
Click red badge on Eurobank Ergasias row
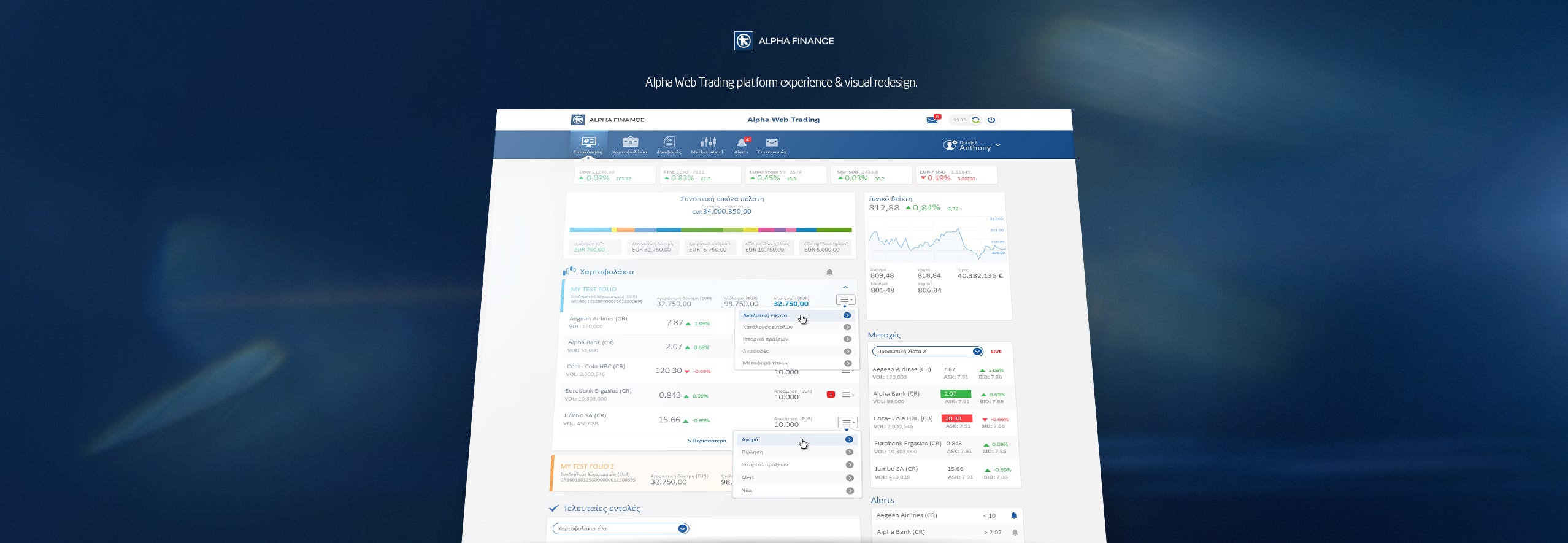pos(831,395)
